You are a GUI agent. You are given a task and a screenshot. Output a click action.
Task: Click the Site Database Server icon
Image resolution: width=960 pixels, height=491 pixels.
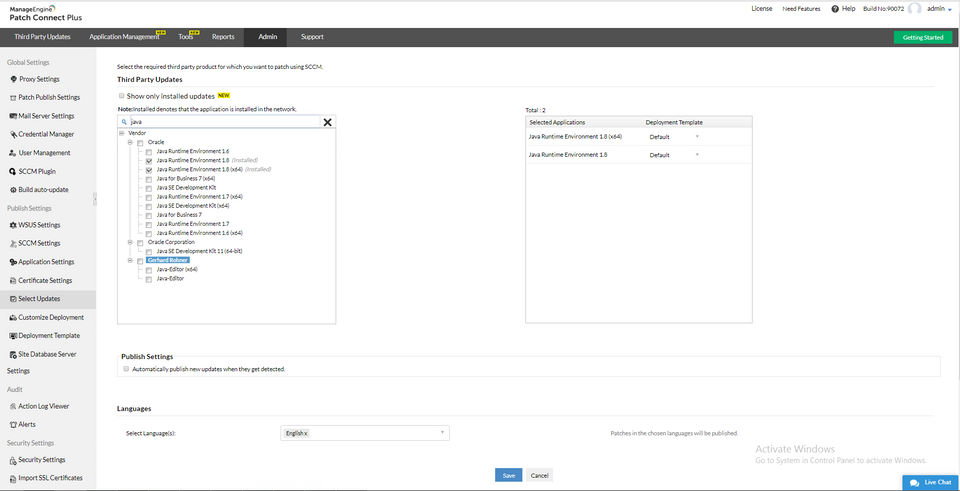click(13, 354)
